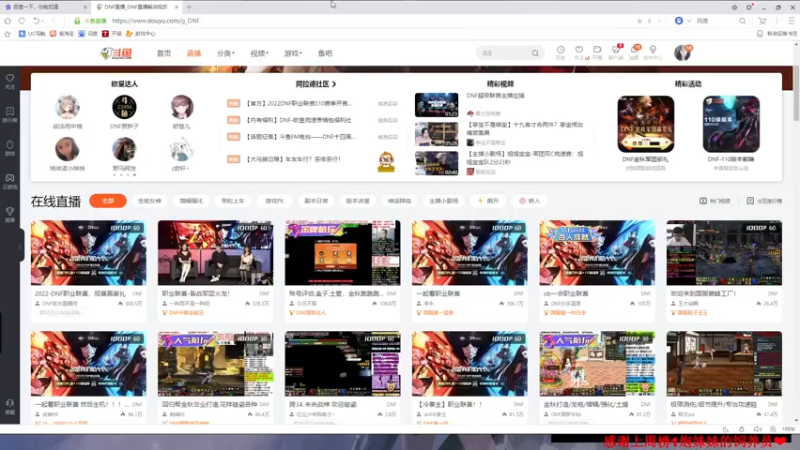Click the user avatar in the header
800x450 pixels.
click(x=682, y=53)
